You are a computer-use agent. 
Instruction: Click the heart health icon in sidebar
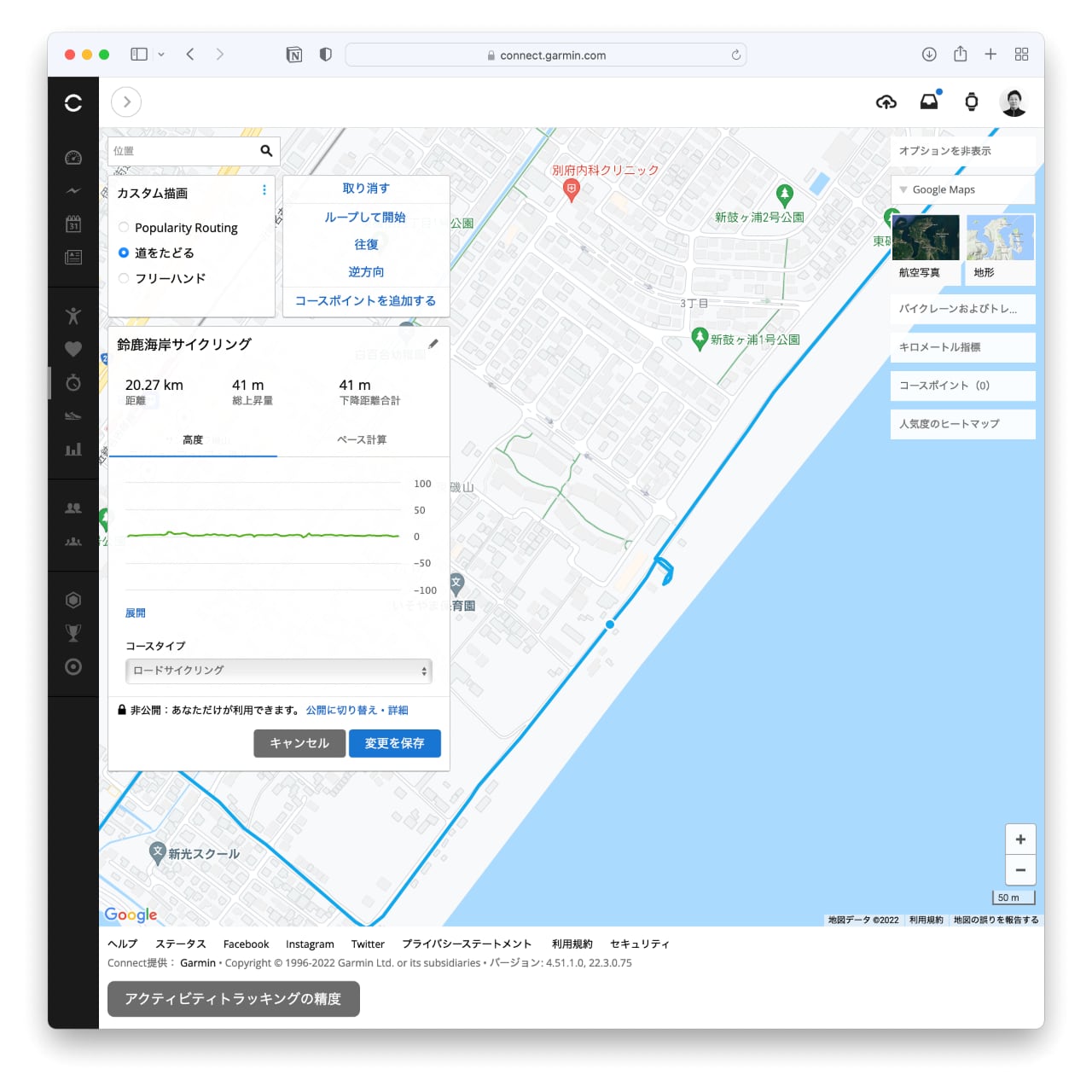[x=73, y=349]
